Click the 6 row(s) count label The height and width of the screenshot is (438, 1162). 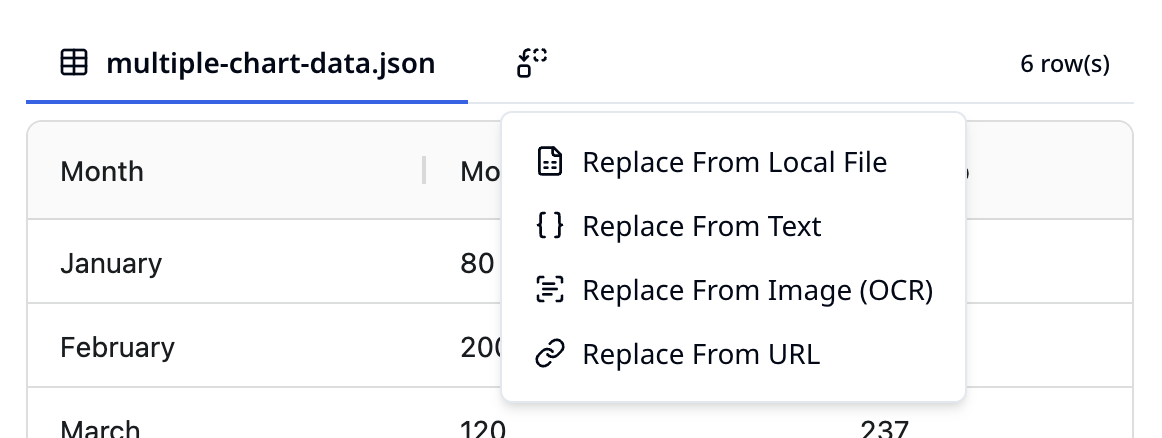coord(1065,64)
